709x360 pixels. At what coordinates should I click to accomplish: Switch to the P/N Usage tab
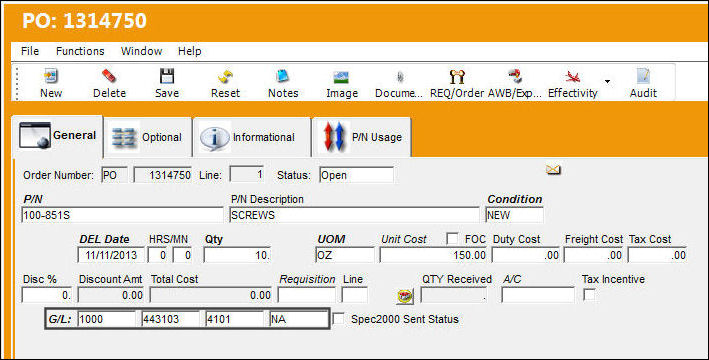point(361,137)
